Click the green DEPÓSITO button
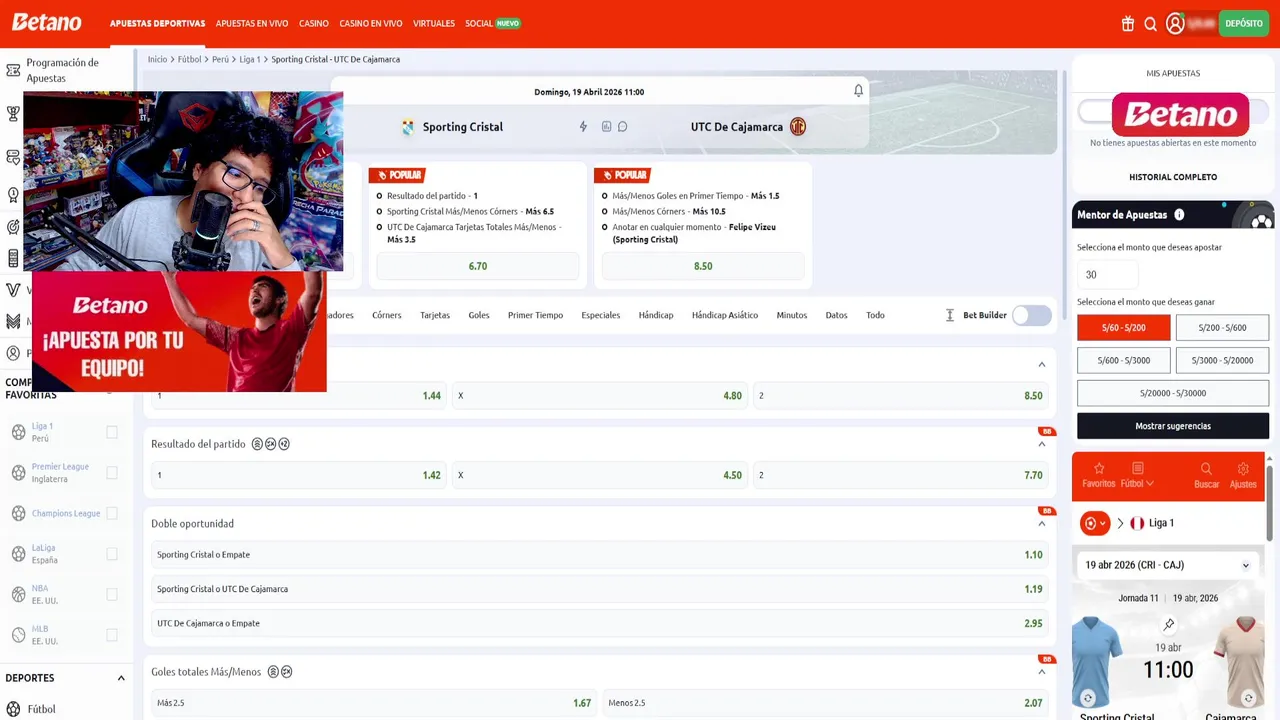The width and height of the screenshot is (1280, 720). click(x=1244, y=23)
